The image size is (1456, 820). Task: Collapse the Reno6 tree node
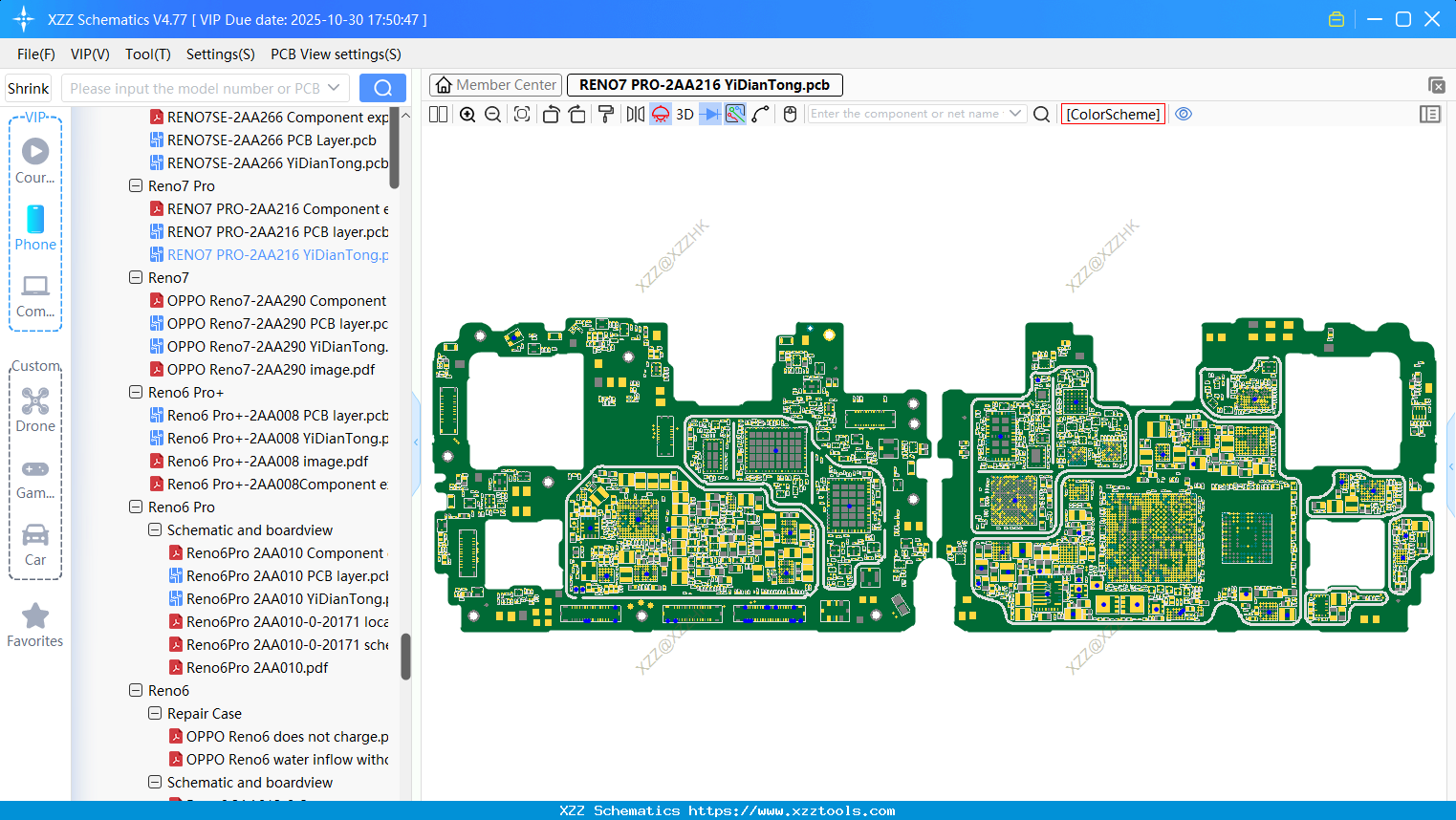[x=136, y=691]
